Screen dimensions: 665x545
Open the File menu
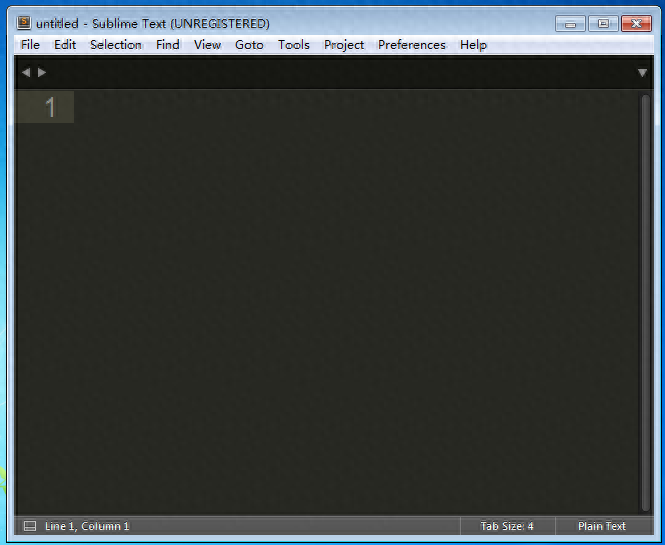(x=30, y=45)
